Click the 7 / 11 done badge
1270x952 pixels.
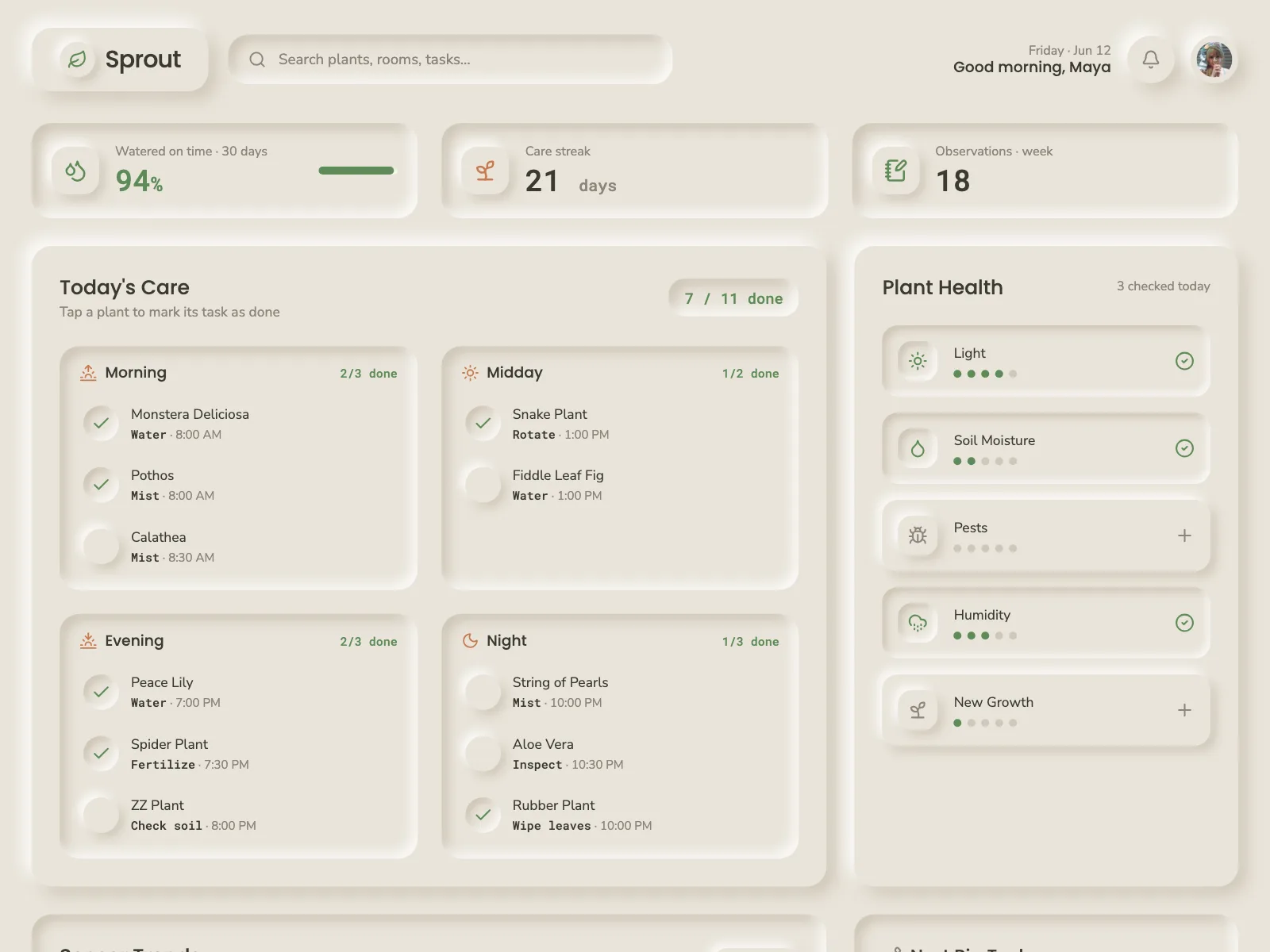(733, 298)
